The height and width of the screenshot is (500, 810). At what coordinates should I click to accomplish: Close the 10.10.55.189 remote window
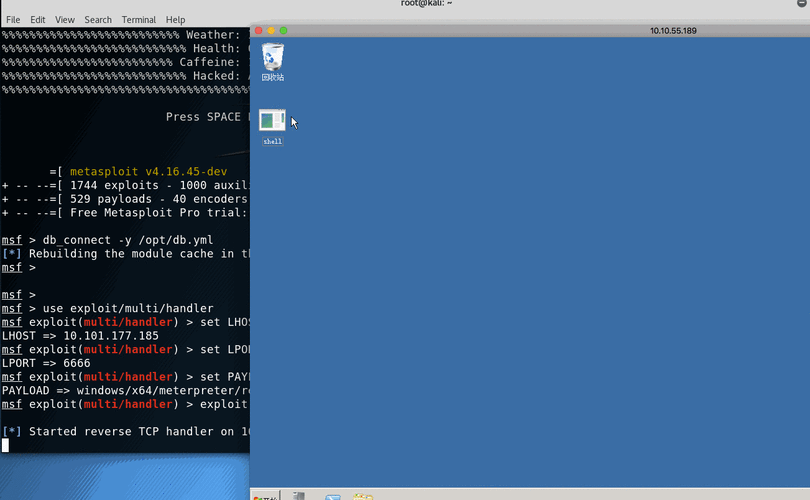(258, 30)
